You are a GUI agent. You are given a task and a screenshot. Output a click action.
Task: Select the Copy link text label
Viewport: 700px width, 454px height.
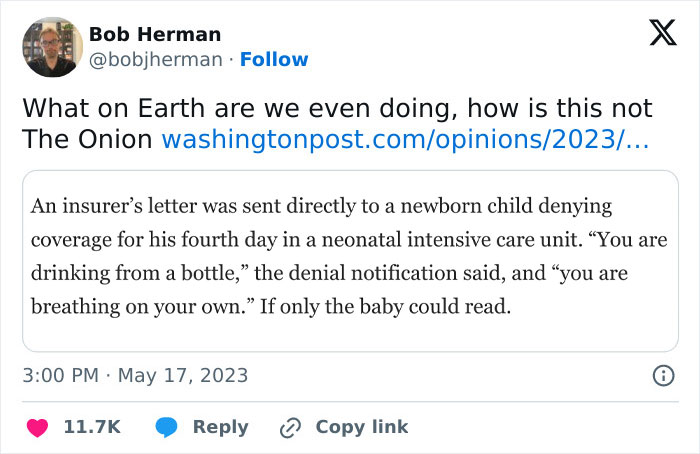pos(362,427)
